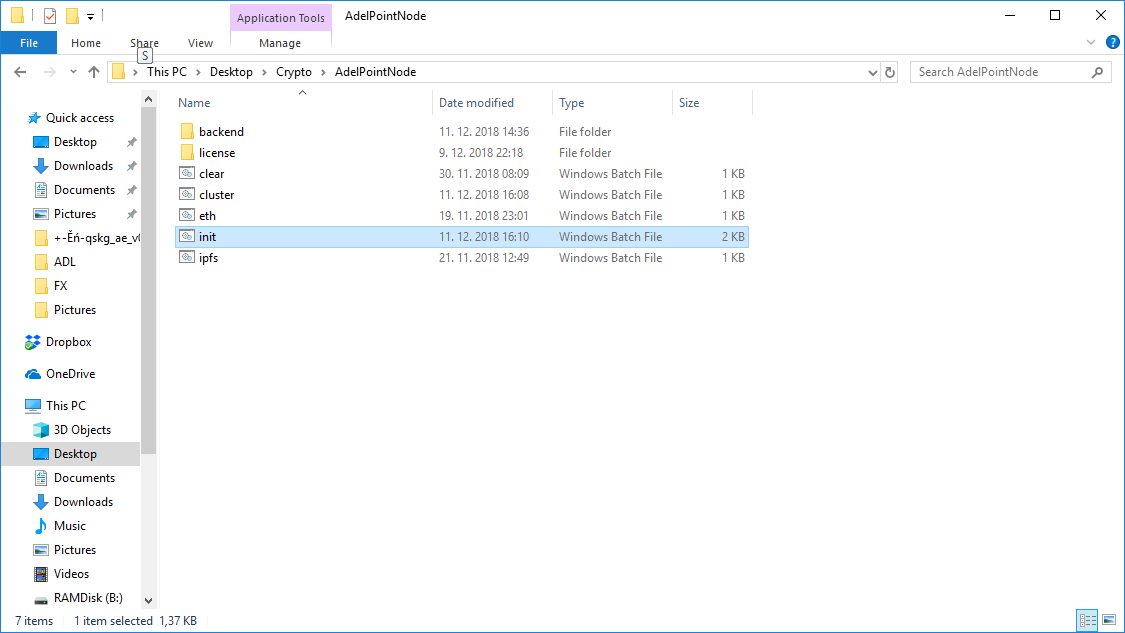Select the ipfs batch file icon
The image size is (1125, 633).
[x=187, y=257]
